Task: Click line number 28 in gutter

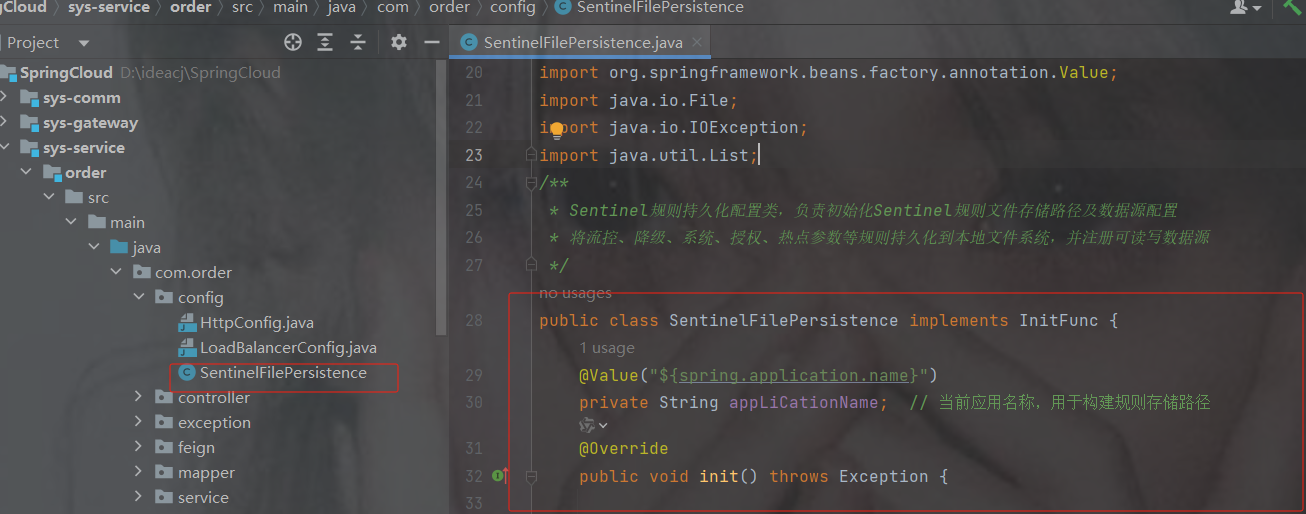Action: tap(474, 320)
